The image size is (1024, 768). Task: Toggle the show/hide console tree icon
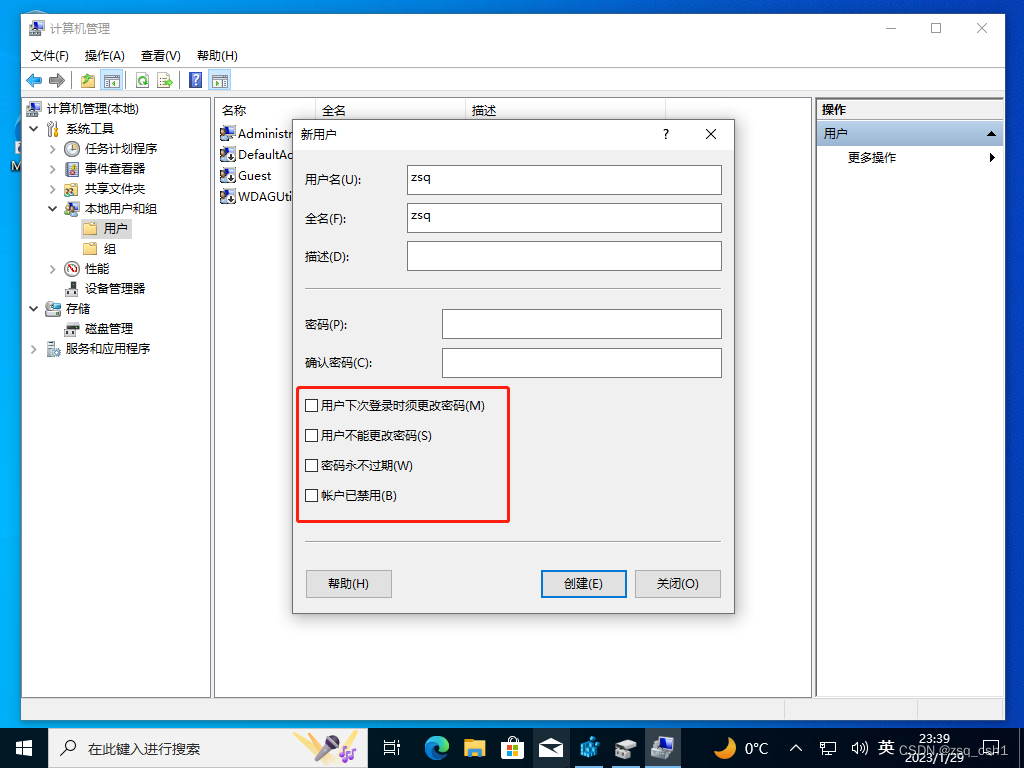pyautogui.click(x=112, y=80)
